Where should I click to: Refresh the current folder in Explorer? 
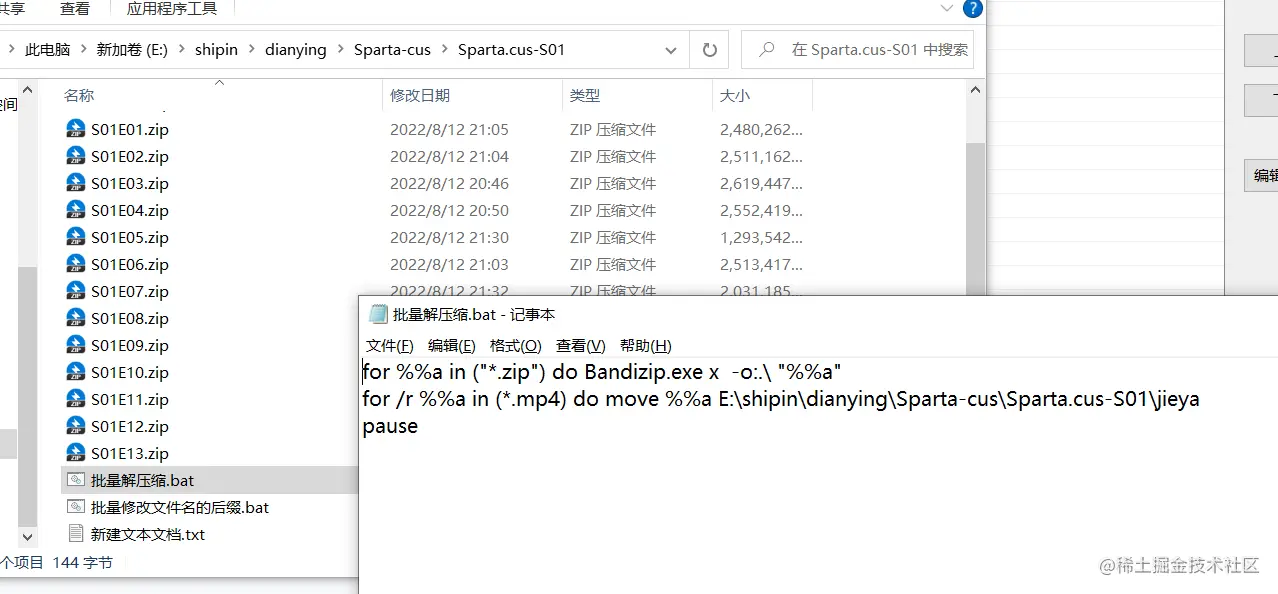pos(710,50)
